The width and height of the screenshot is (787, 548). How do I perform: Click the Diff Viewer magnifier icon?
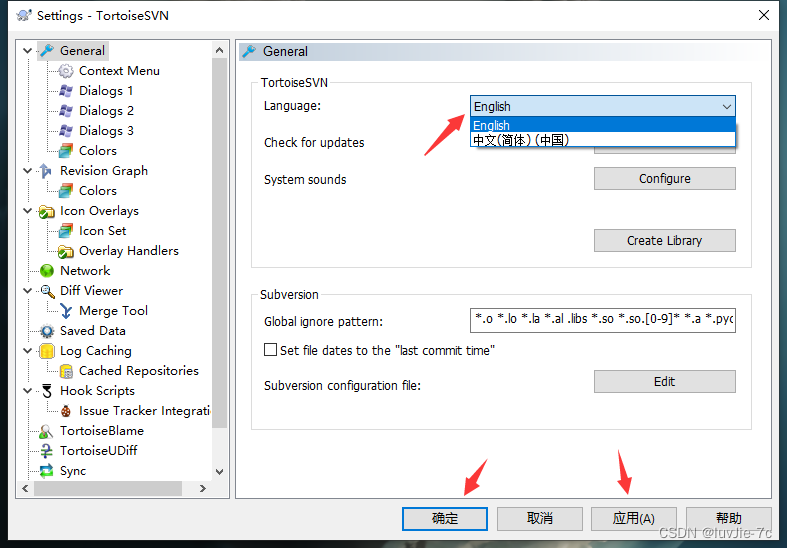click(47, 291)
